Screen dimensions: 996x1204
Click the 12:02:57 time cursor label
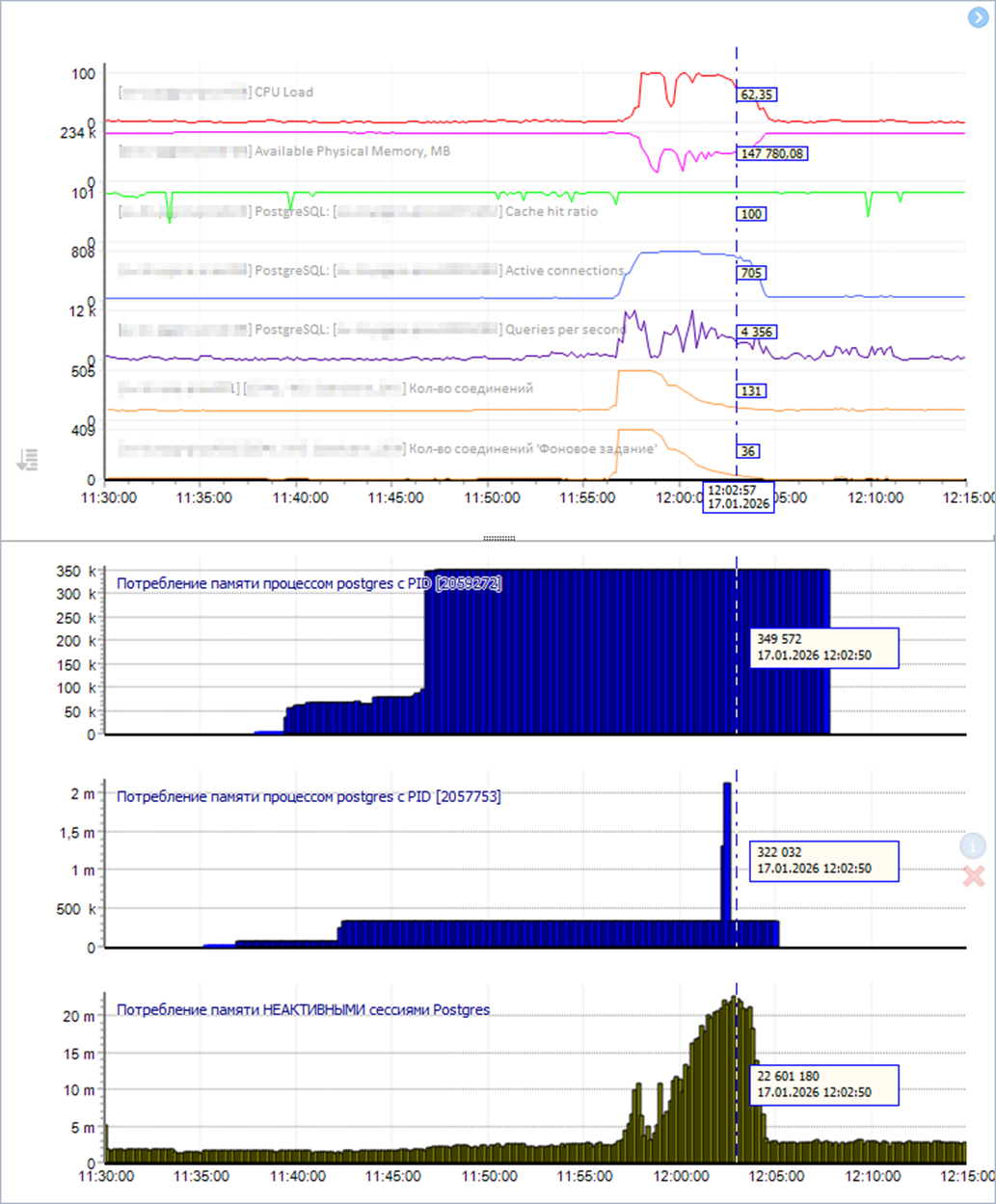coord(738,495)
